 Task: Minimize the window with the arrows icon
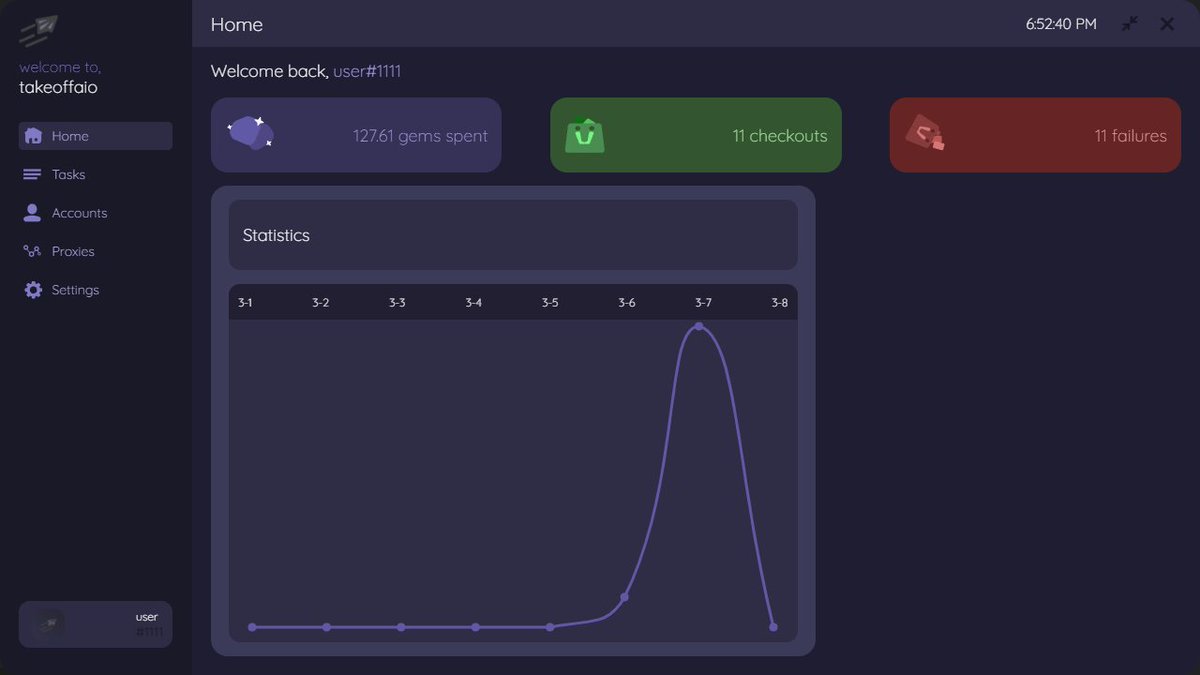coord(1130,23)
